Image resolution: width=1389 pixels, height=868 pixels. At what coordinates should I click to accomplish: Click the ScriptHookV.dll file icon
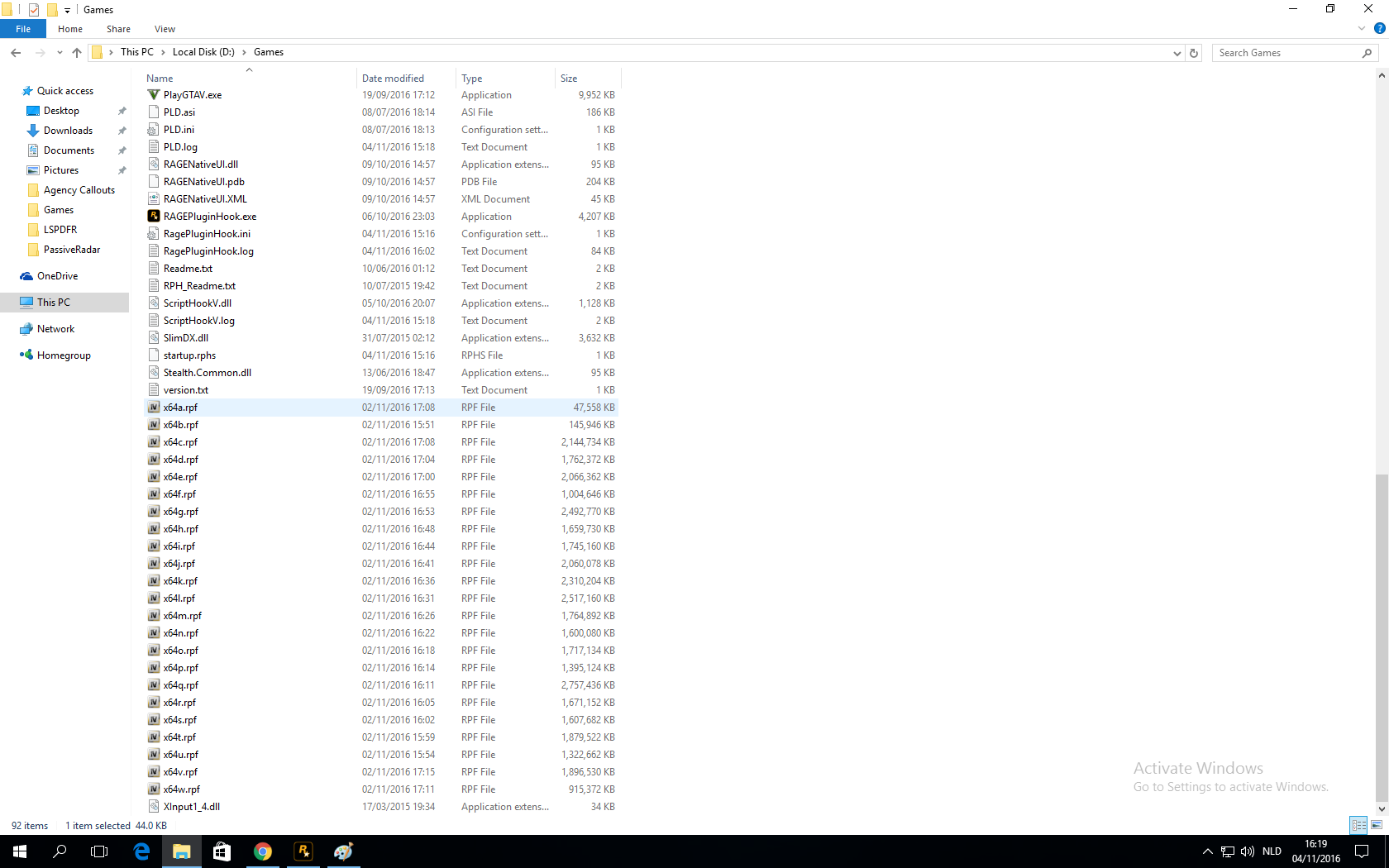click(153, 303)
